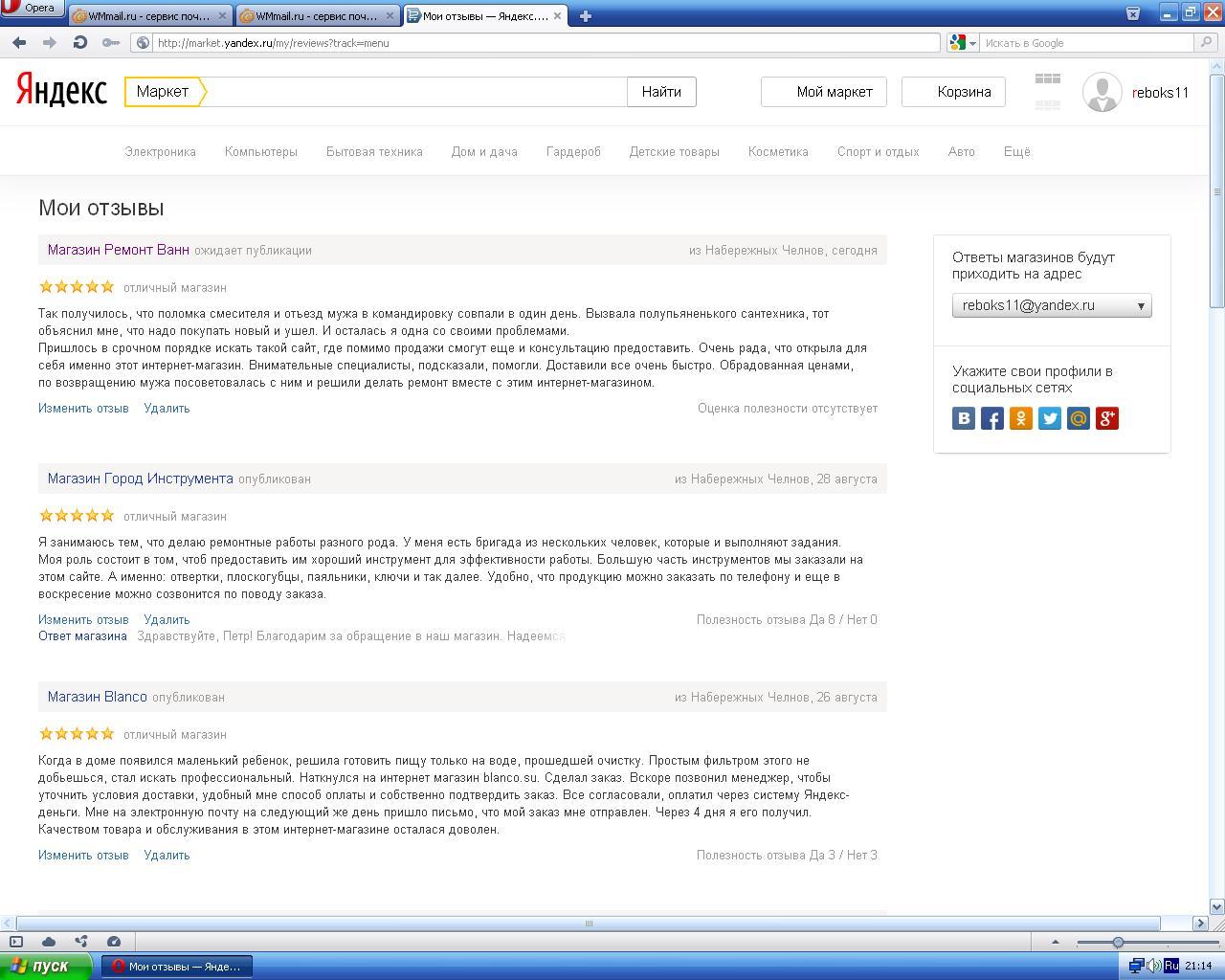
Task: Switch to the first WMmail.ru tab
Action: pyautogui.click(x=150, y=16)
